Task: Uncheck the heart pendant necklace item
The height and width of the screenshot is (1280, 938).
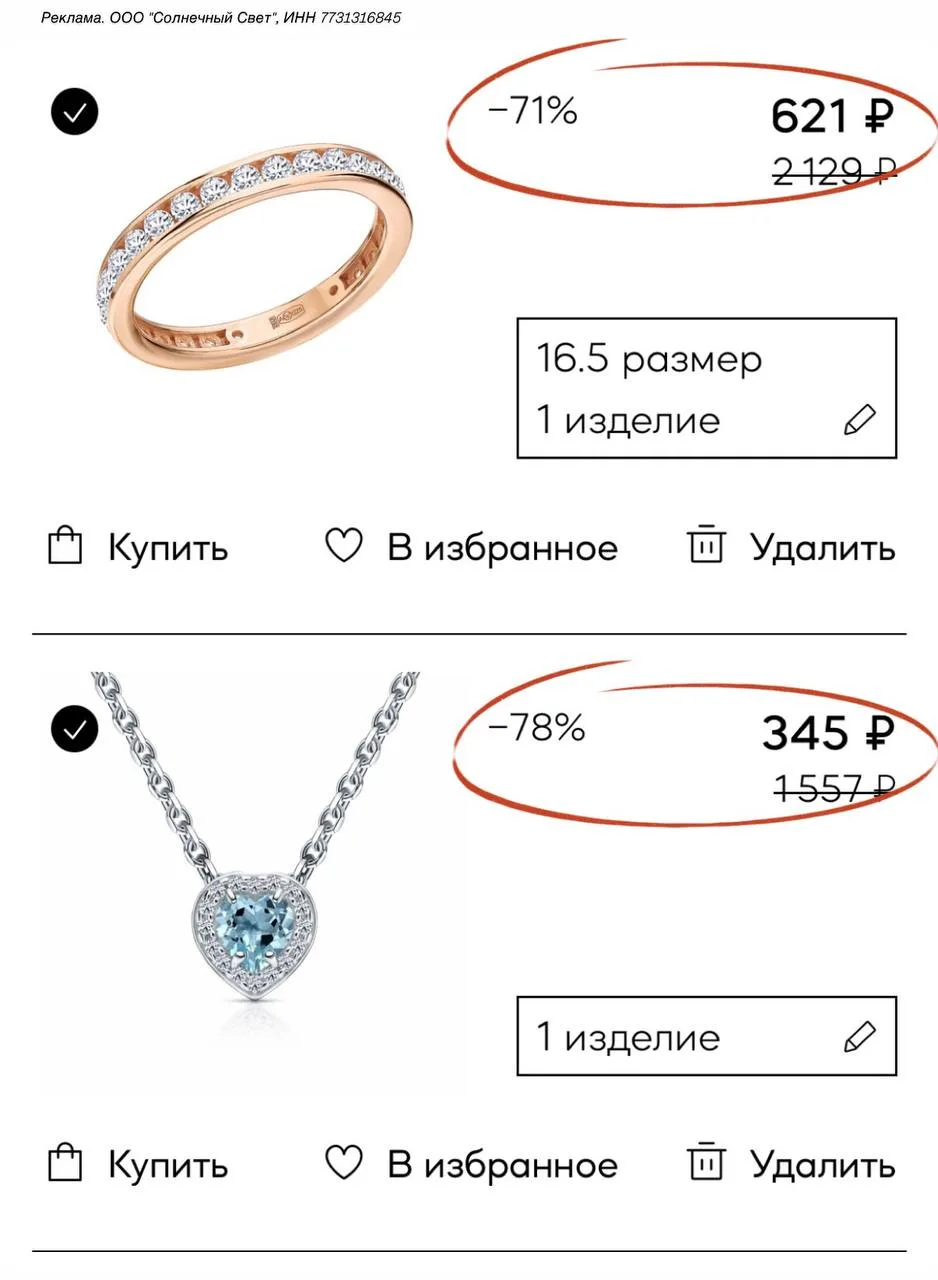Action: pyautogui.click(x=75, y=729)
